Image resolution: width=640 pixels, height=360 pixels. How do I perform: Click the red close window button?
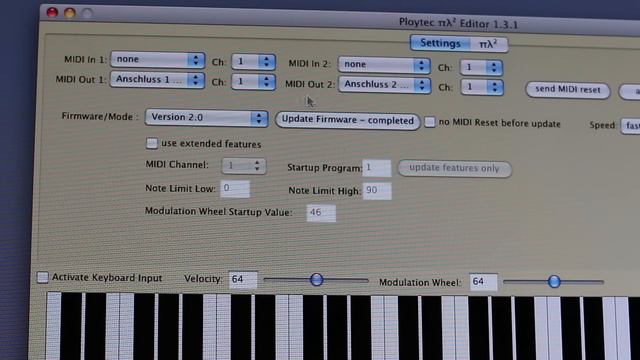click(x=52, y=13)
